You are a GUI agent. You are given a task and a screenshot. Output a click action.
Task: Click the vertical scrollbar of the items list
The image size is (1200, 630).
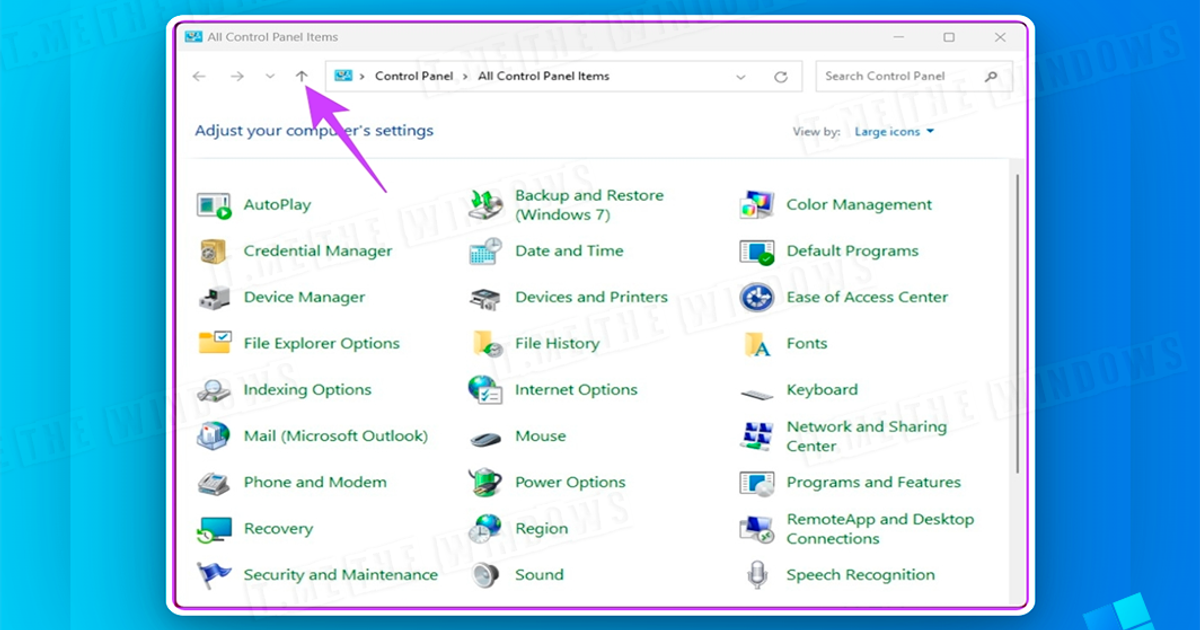(x=1017, y=325)
